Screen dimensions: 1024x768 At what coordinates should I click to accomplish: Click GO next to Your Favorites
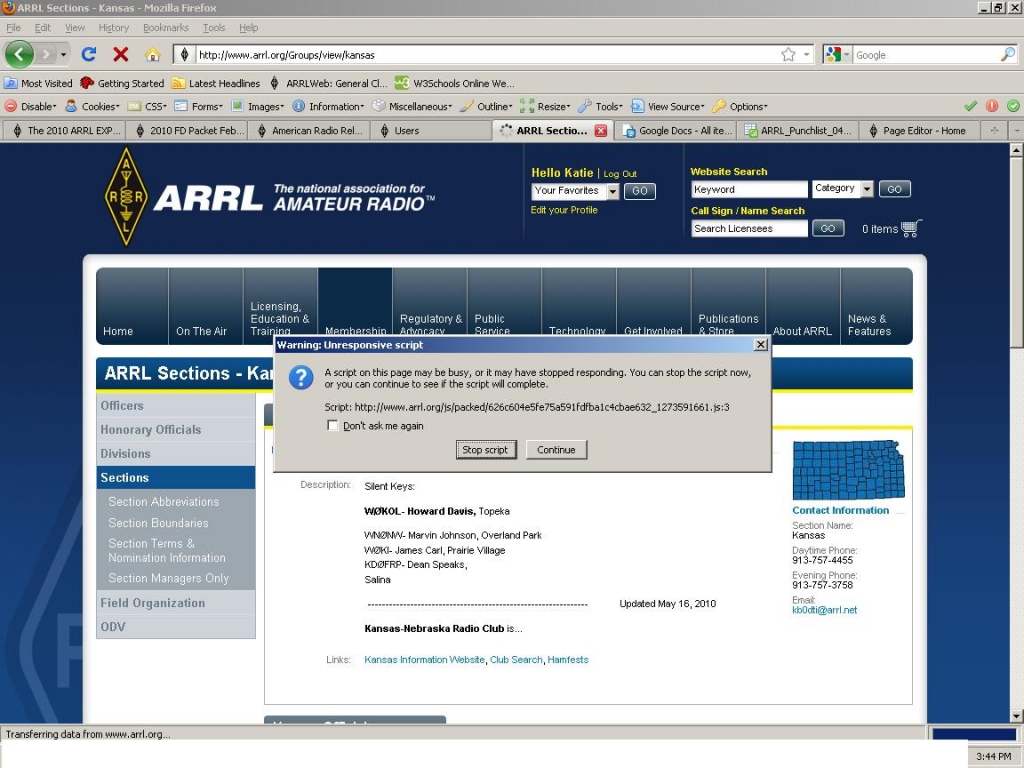[640, 191]
